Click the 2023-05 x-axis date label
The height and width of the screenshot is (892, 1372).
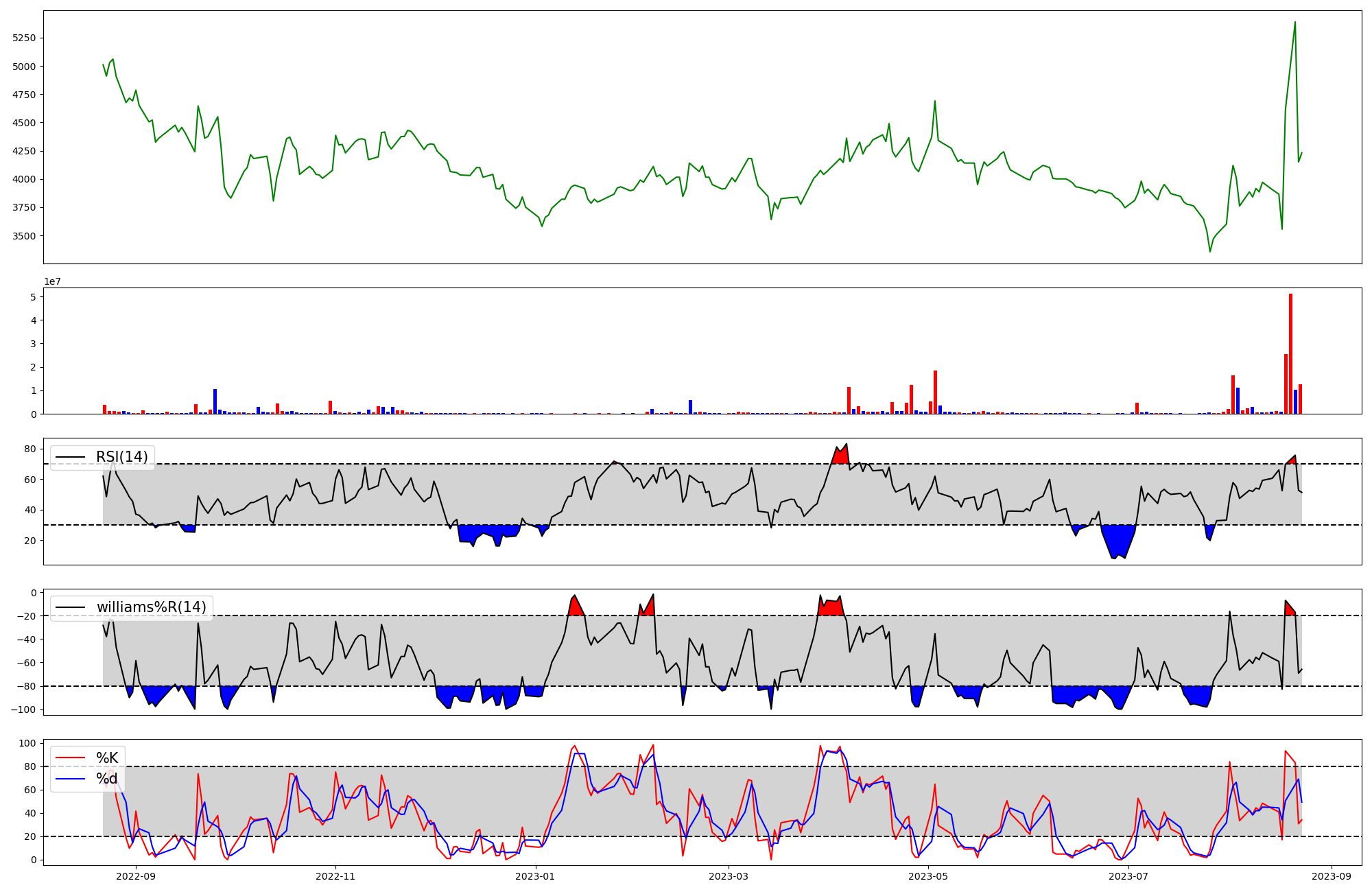(x=928, y=876)
